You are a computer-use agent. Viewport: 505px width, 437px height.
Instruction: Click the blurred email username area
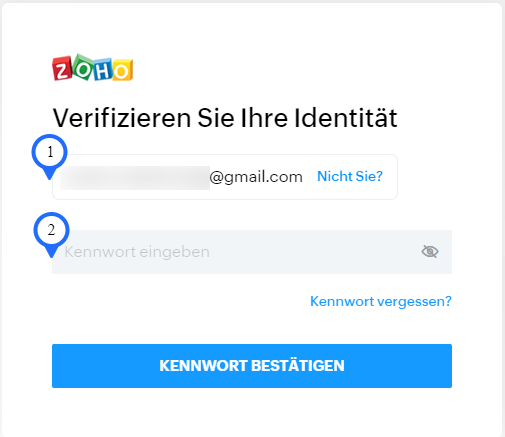tap(135, 178)
